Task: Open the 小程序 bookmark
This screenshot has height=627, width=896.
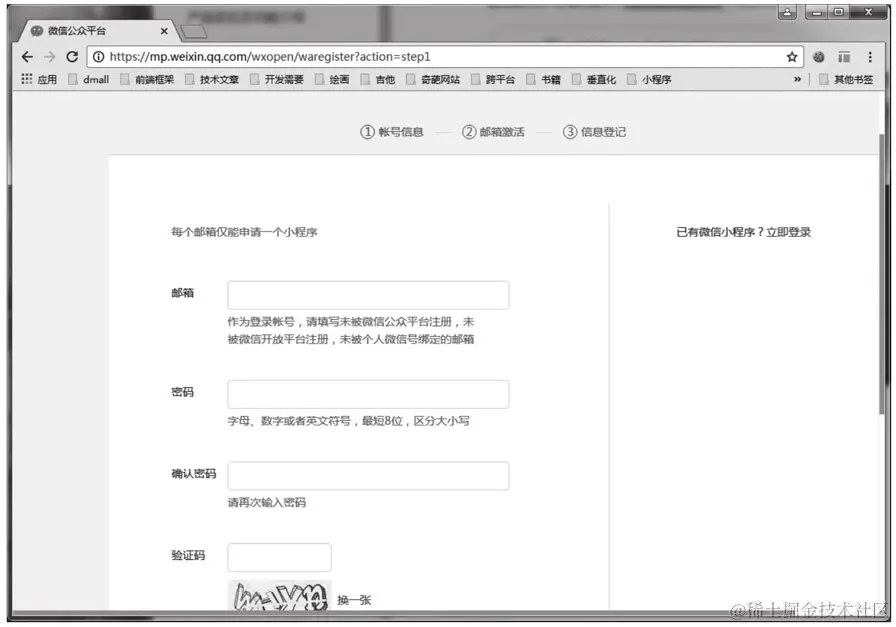Action: [655, 79]
